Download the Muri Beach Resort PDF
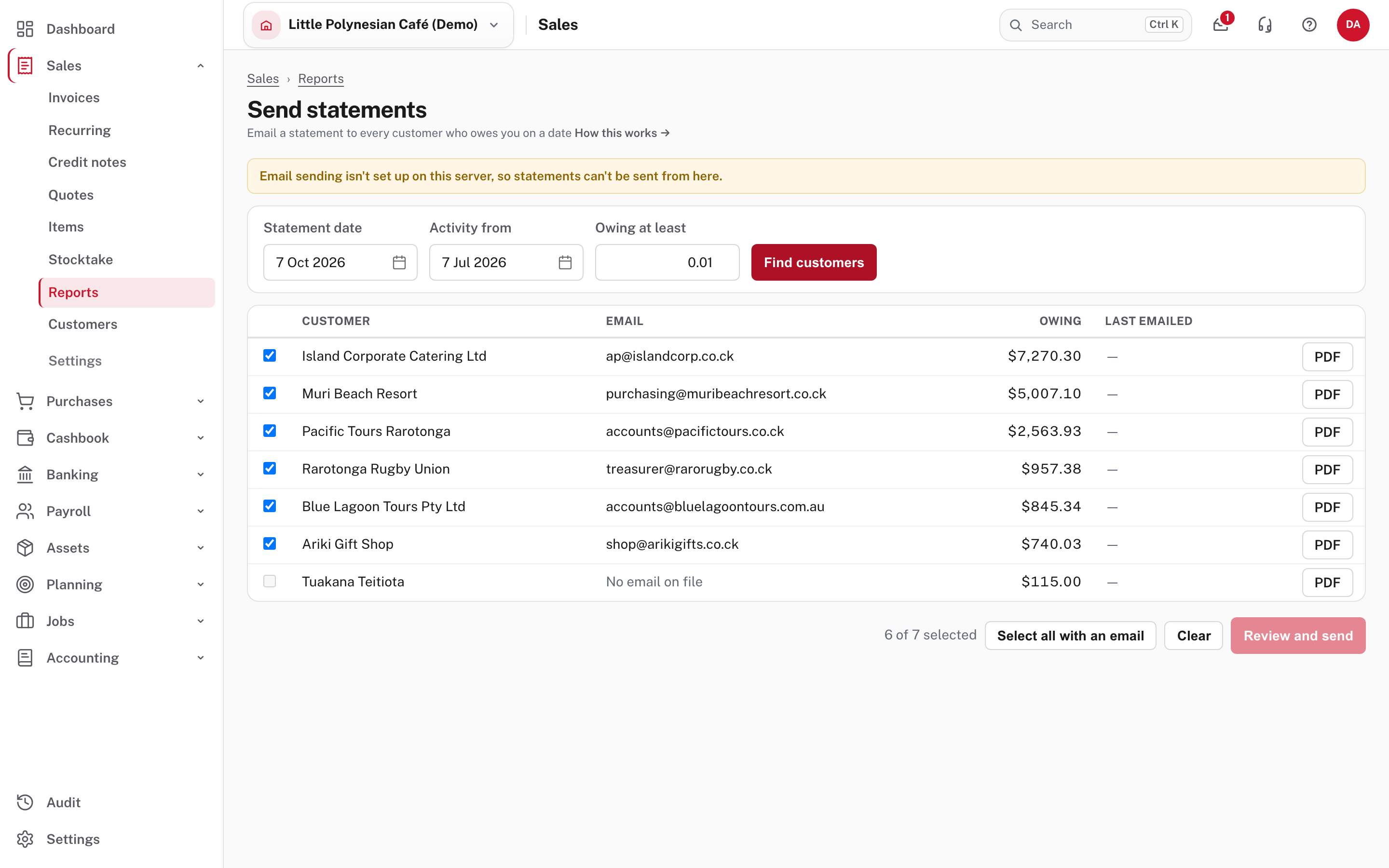This screenshot has width=1389, height=868. [1327, 394]
